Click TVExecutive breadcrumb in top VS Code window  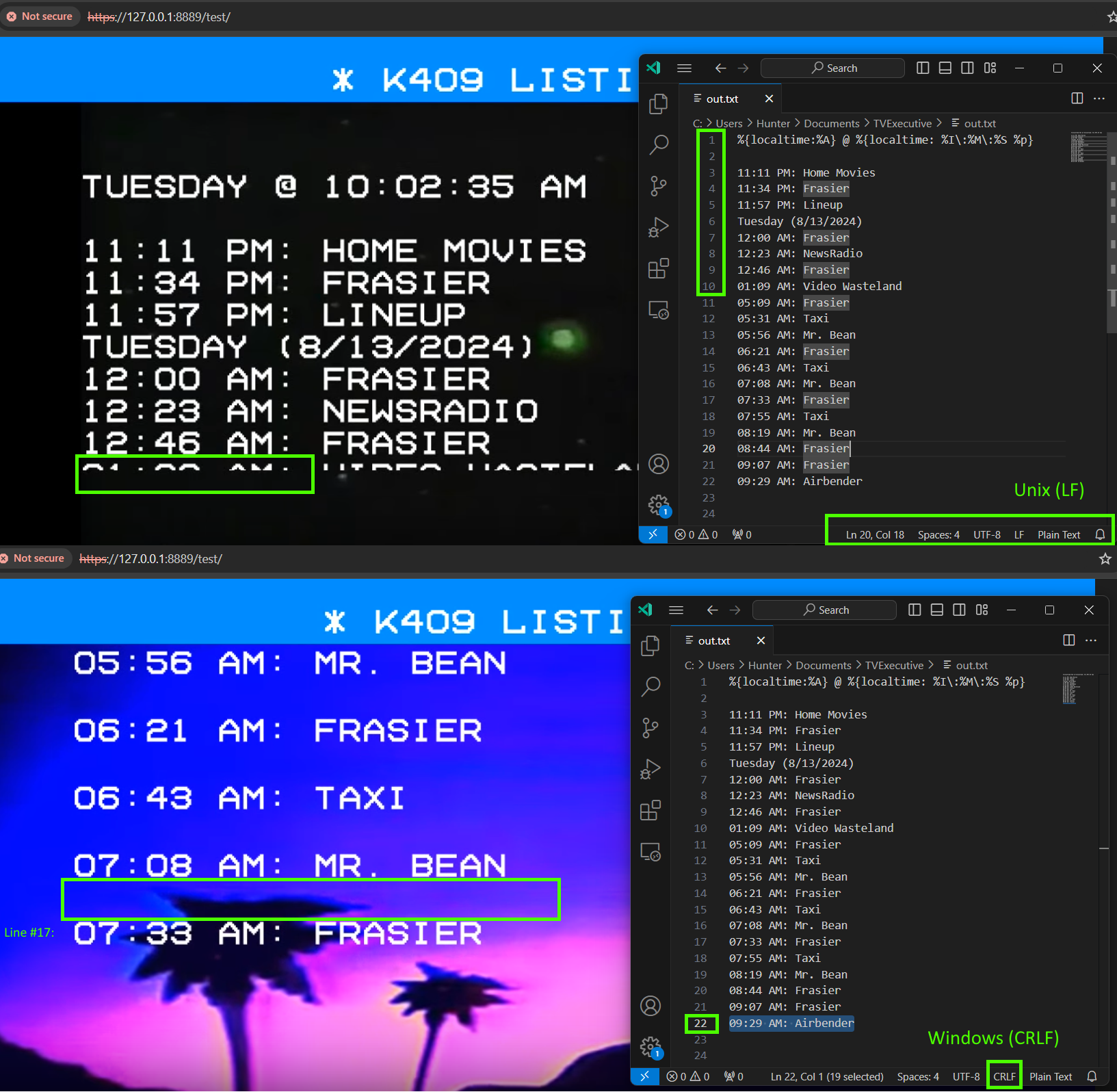click(x=902, y=123)
